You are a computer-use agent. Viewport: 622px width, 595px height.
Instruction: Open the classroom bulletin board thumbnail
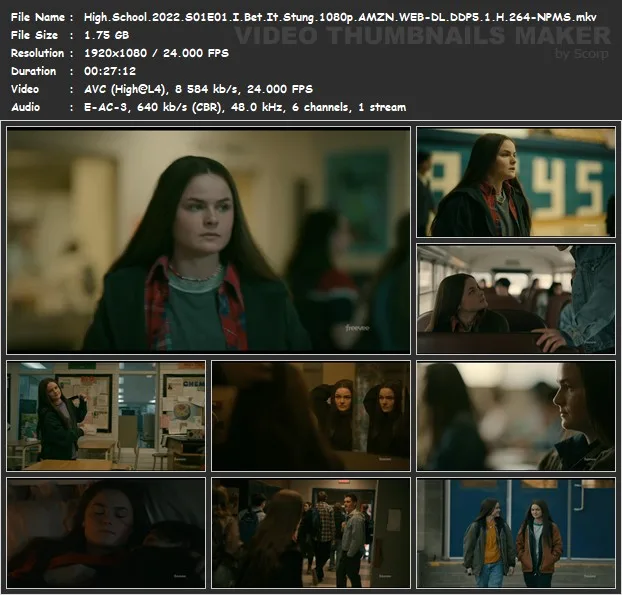coord(106,416)
